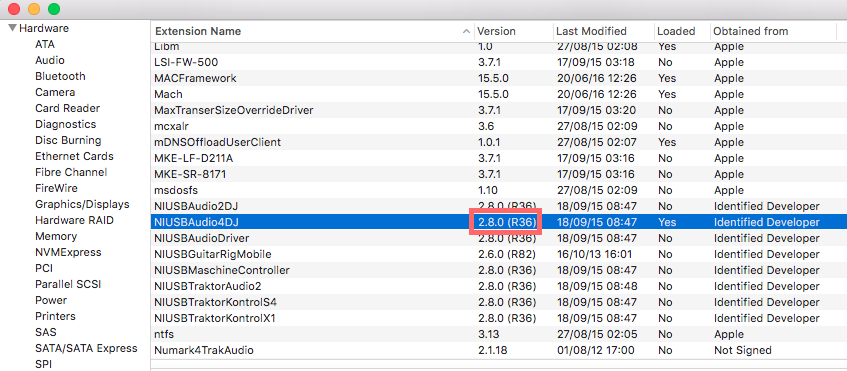Click the red close window button
Image resolution: width=847 pixels, height=371 pixels.
[14, 9]
